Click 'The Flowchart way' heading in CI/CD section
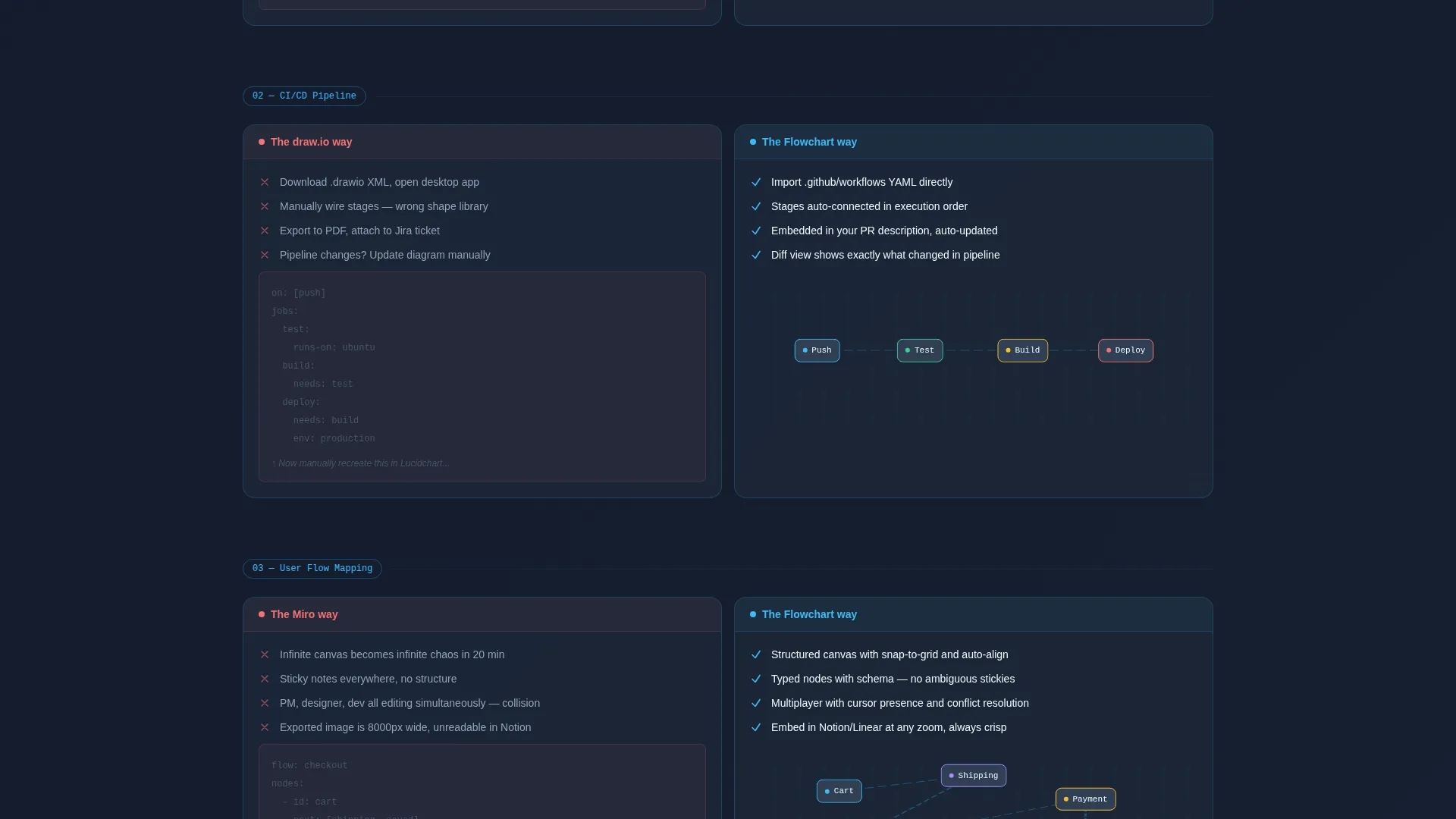 809,142
